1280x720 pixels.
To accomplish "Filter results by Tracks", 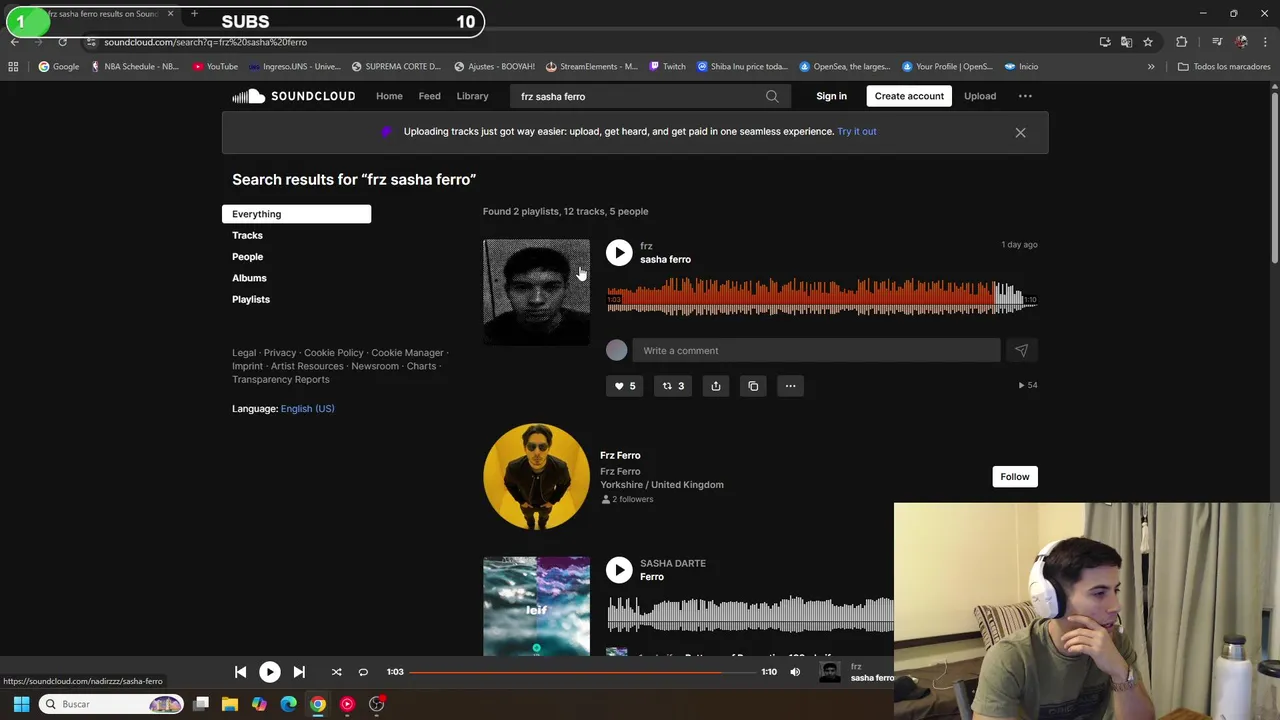I will pos(247,235).
